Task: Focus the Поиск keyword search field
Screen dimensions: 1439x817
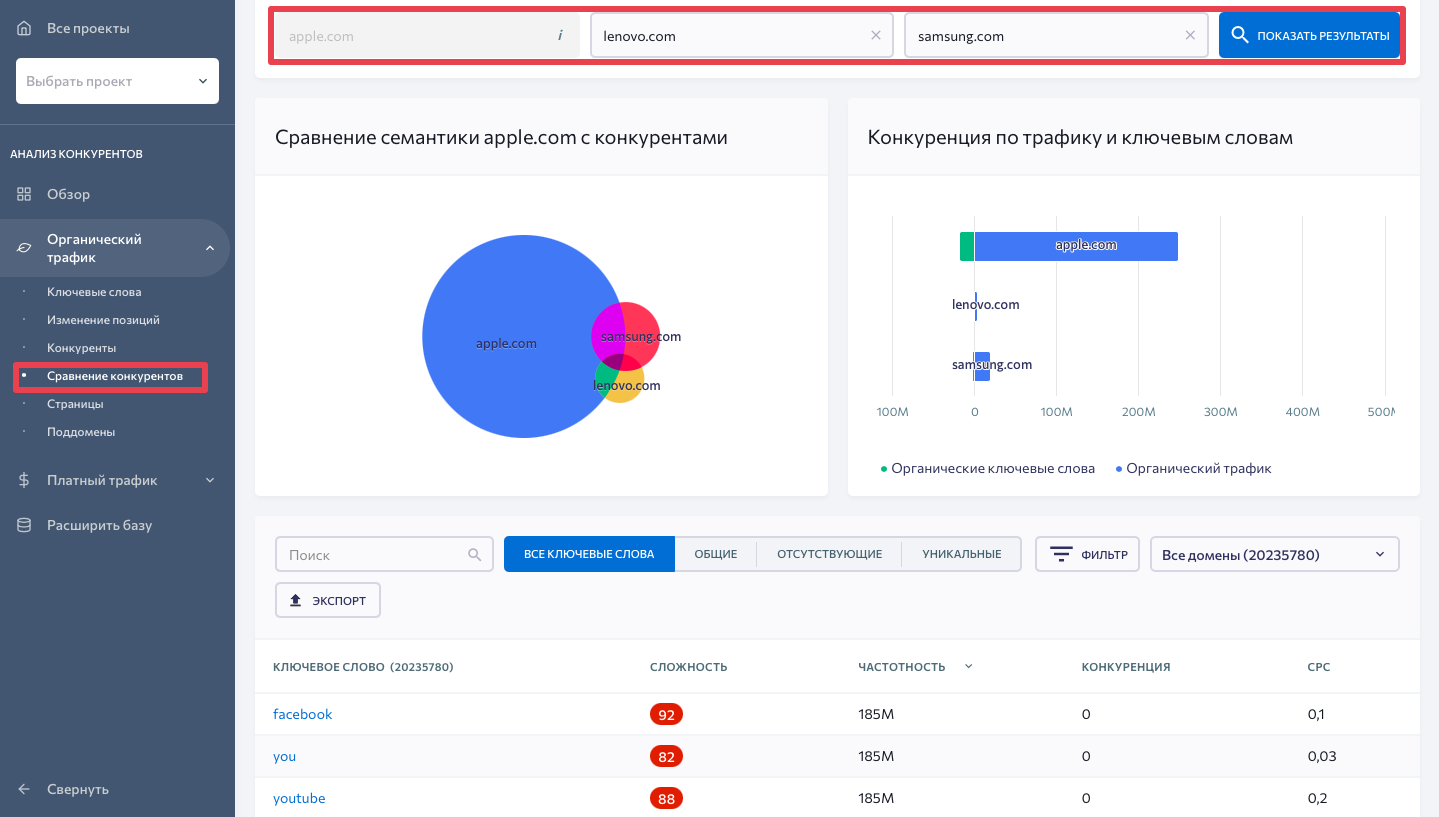Action: 384,554
